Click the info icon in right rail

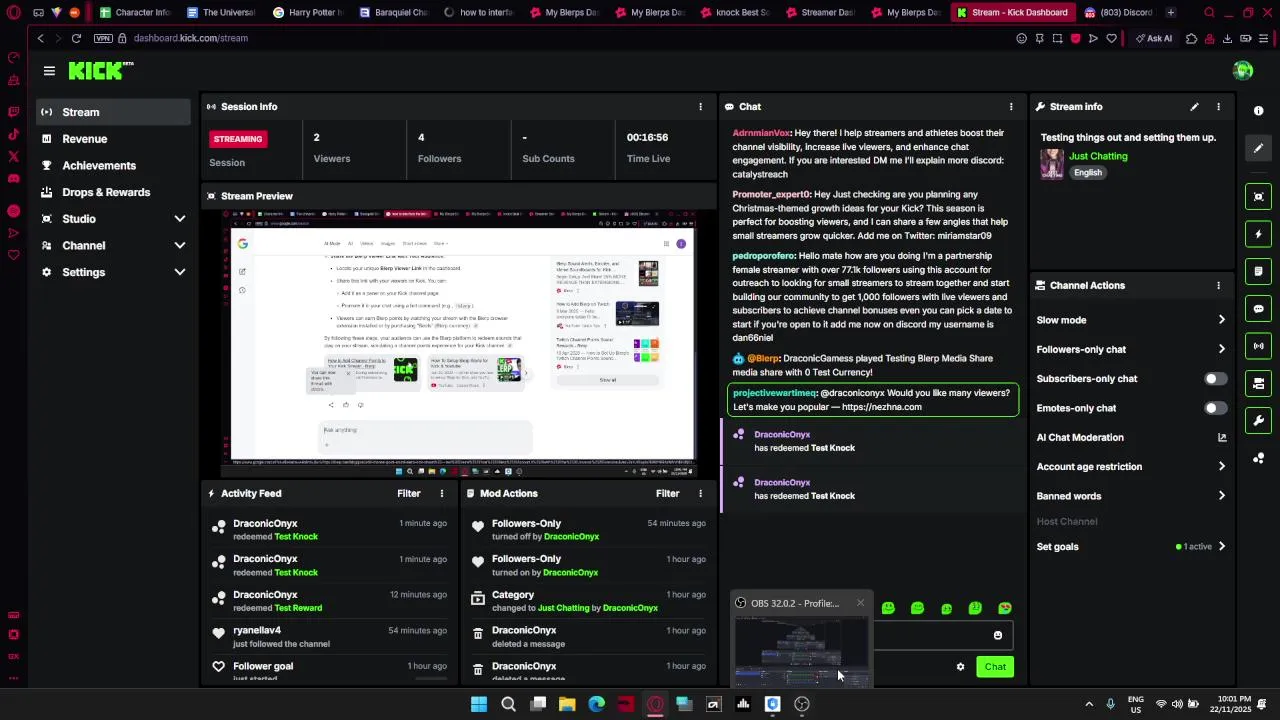[1259, 111]
